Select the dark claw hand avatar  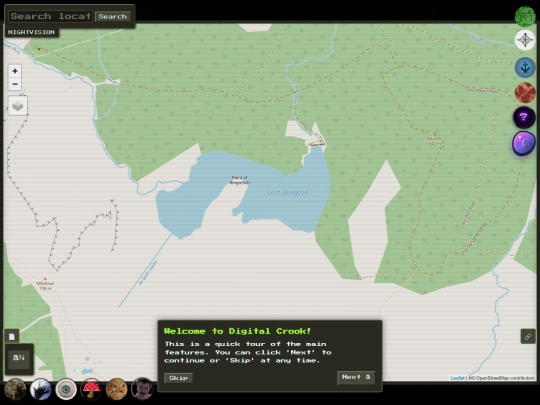click(41, 389)
